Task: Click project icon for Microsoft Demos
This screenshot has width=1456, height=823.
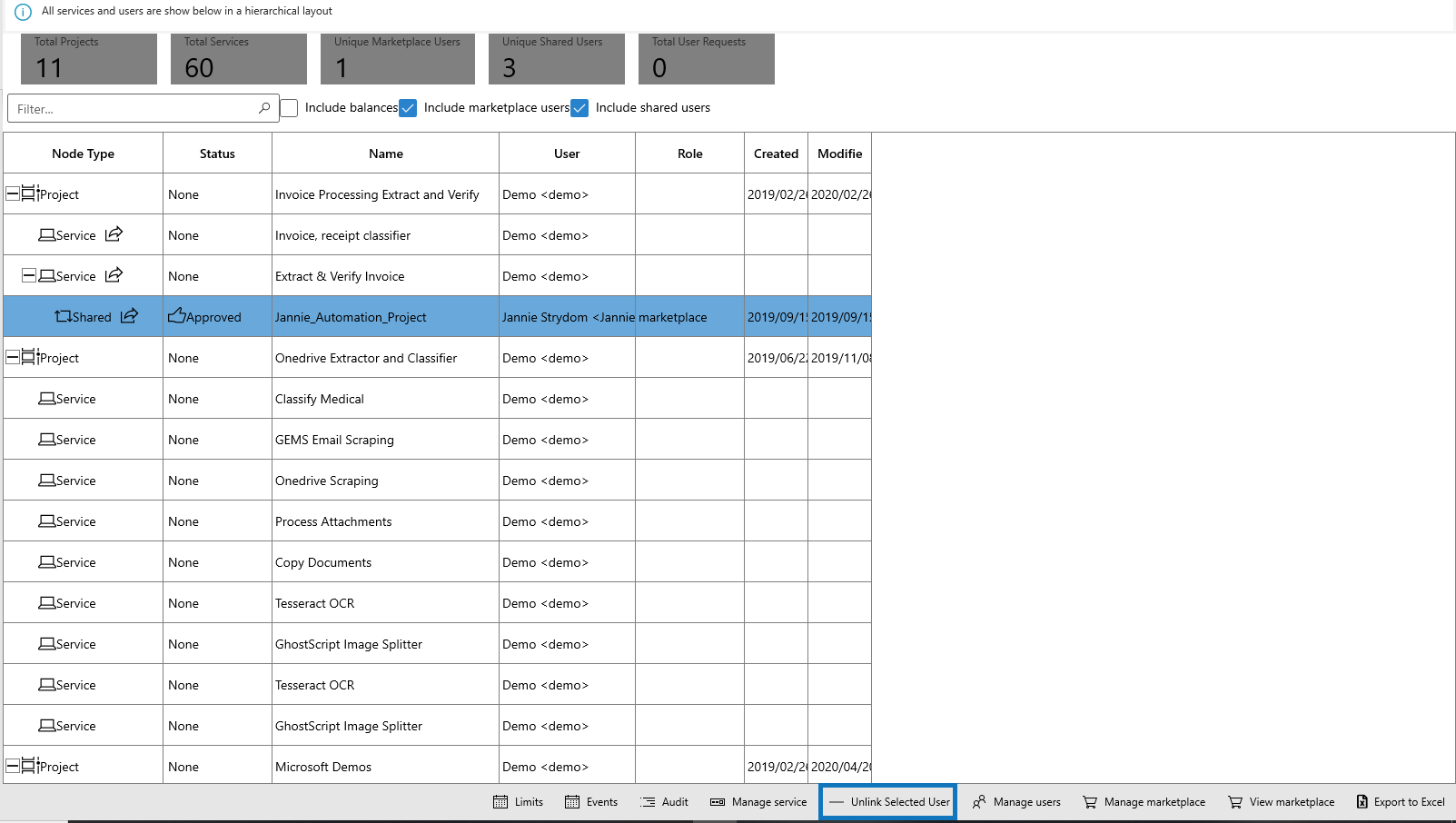Action: (29, 766)
